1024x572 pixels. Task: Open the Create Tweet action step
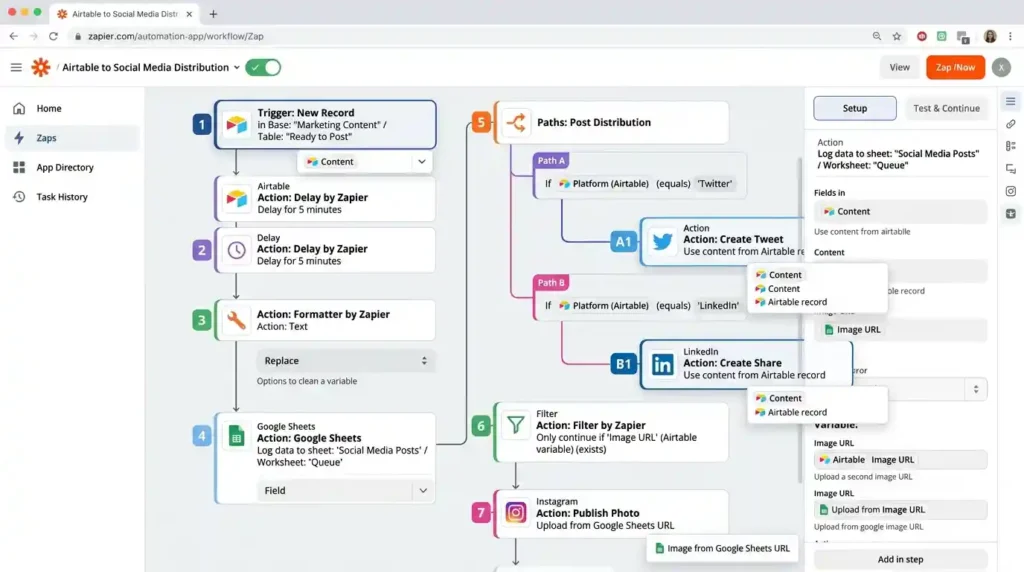tap(722, 241)
